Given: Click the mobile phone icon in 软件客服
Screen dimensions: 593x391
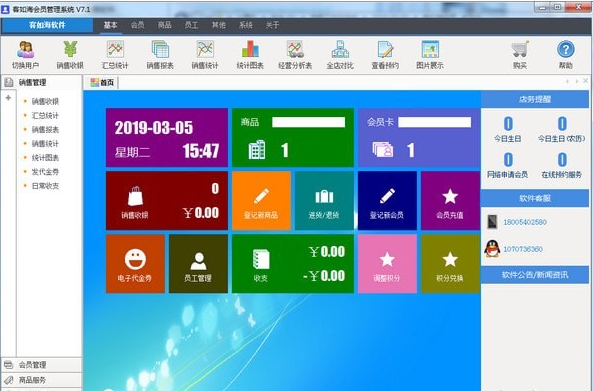Looking at the screenshot, I should tap(492, 222).
